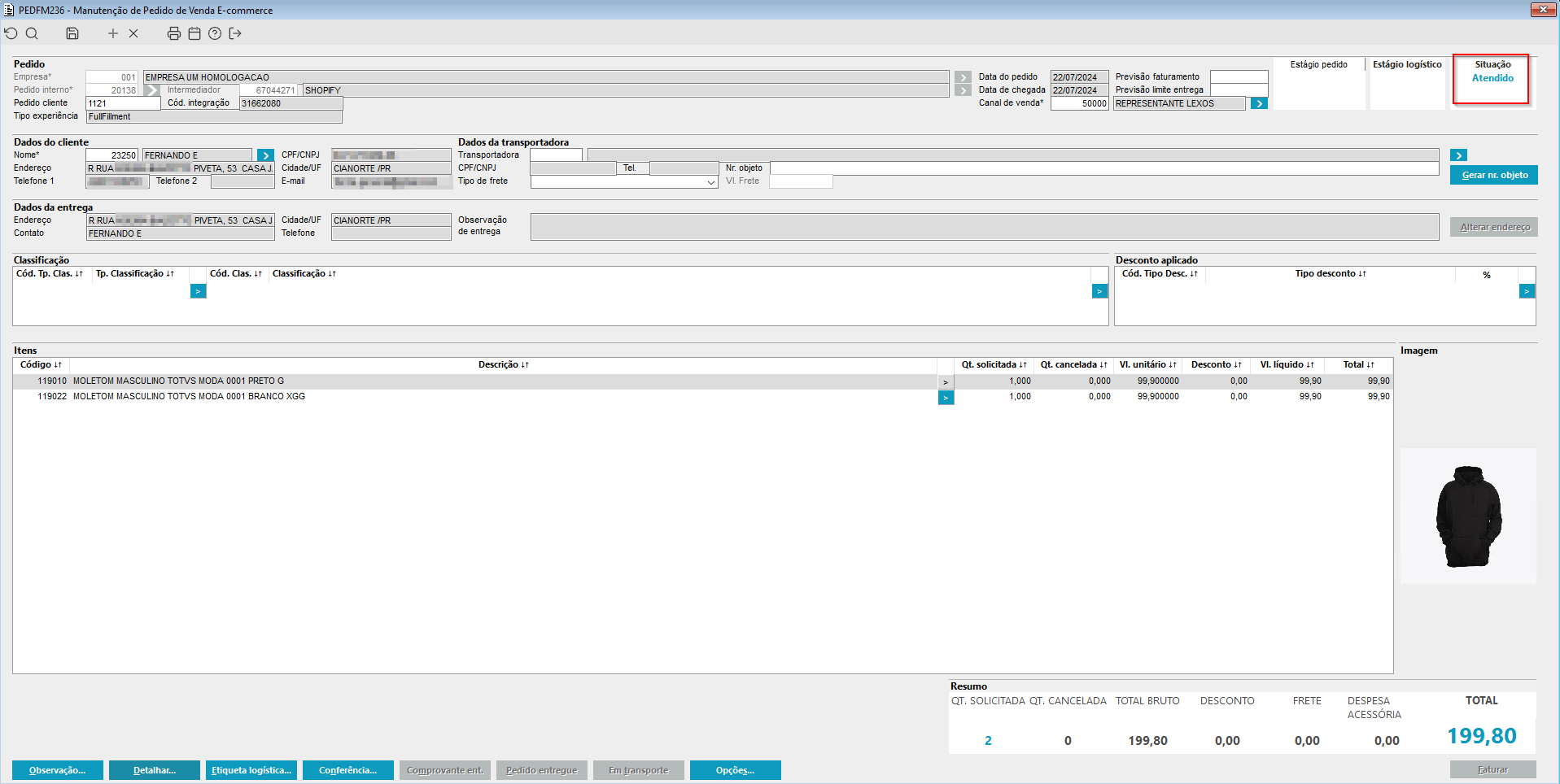The height and width of the screenshot is (784, 1560).
Task: Click the Em transporte button
Action: point(639,770)
